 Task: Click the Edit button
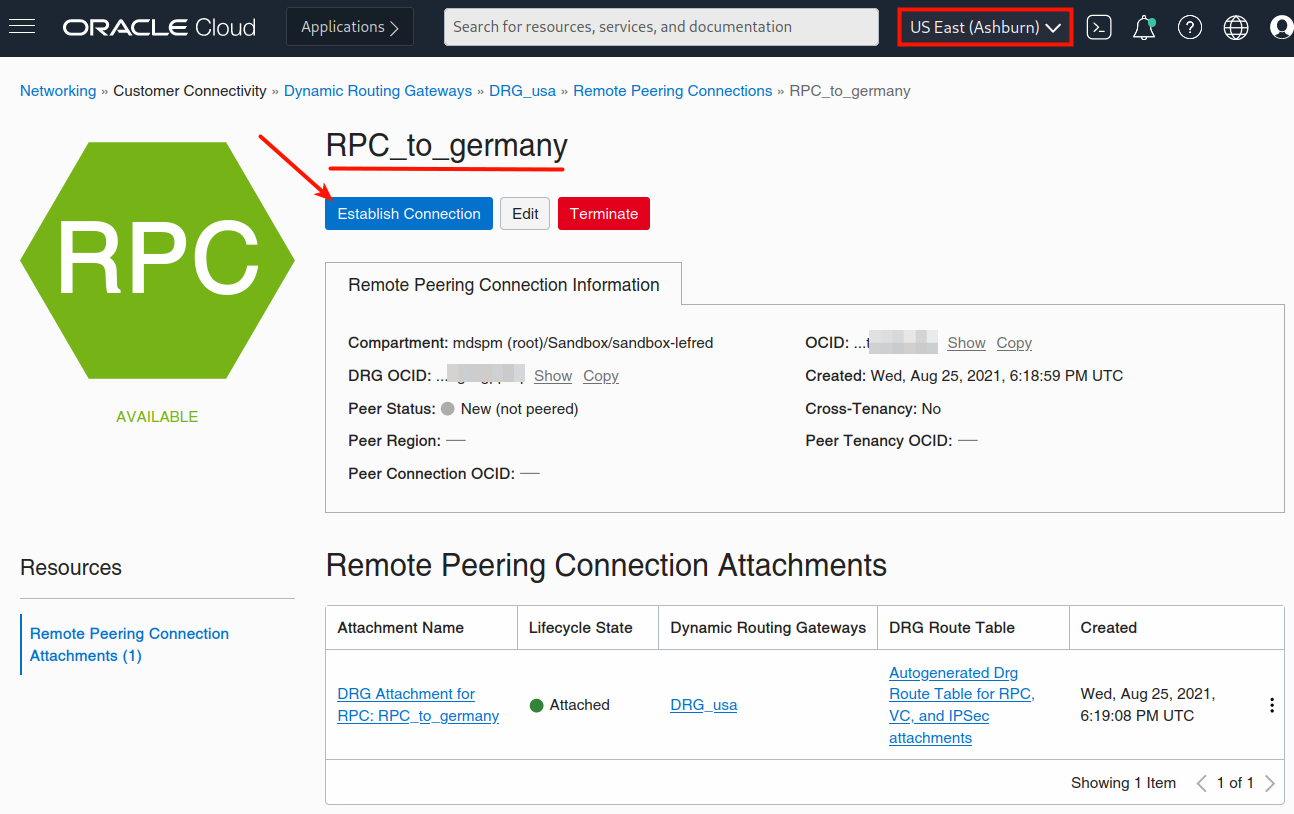[525, 214]
